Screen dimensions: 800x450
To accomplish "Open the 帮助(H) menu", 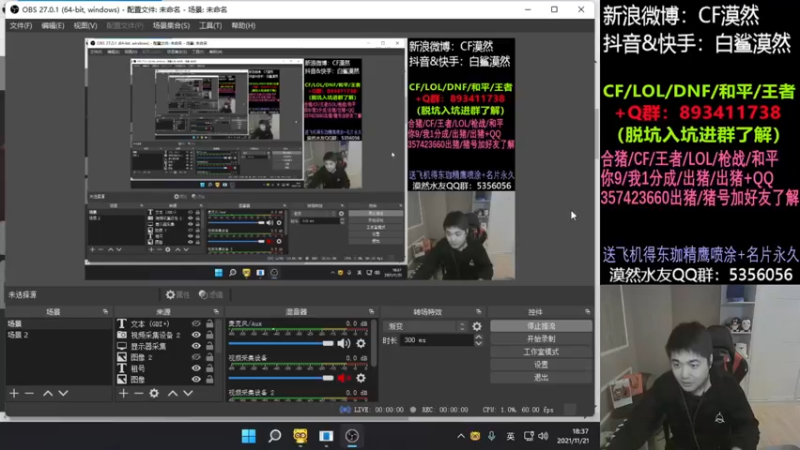I will tap(243, 26).
